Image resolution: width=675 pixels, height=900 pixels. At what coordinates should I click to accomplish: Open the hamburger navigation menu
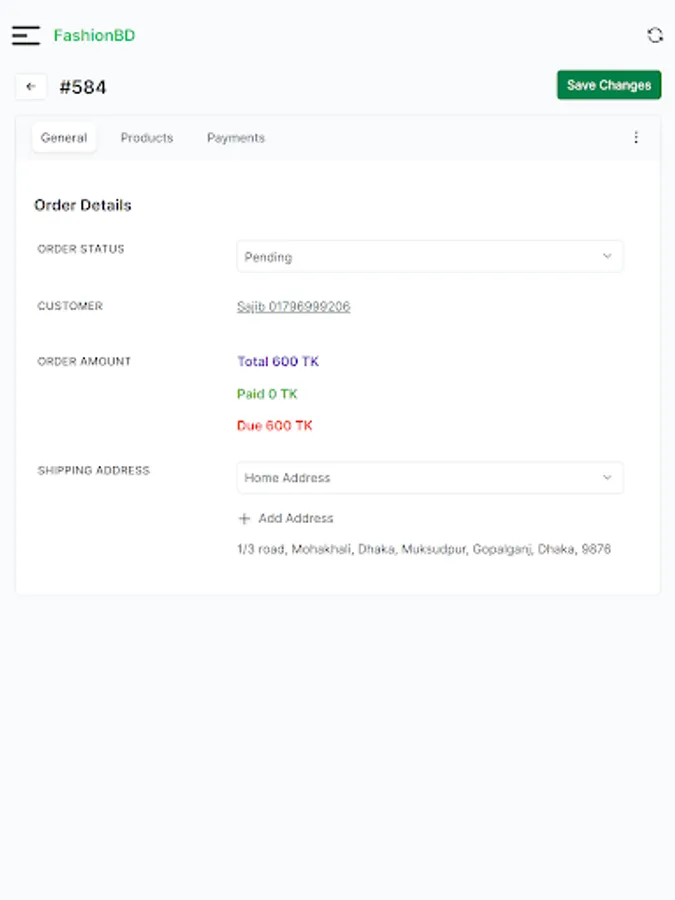tap(26, 36)
